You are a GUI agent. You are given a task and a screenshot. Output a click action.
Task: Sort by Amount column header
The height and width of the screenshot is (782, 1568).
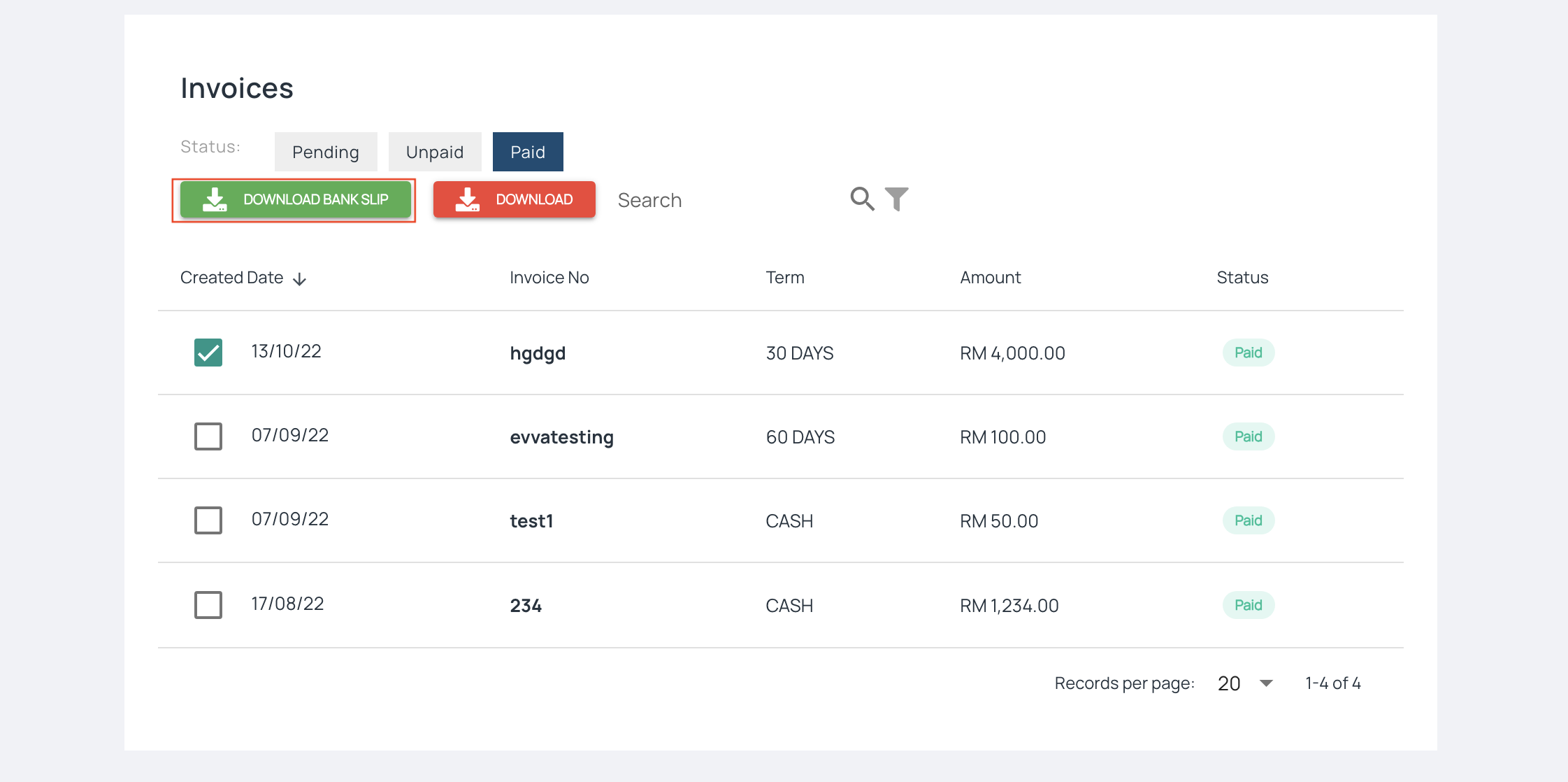point(990,278)
